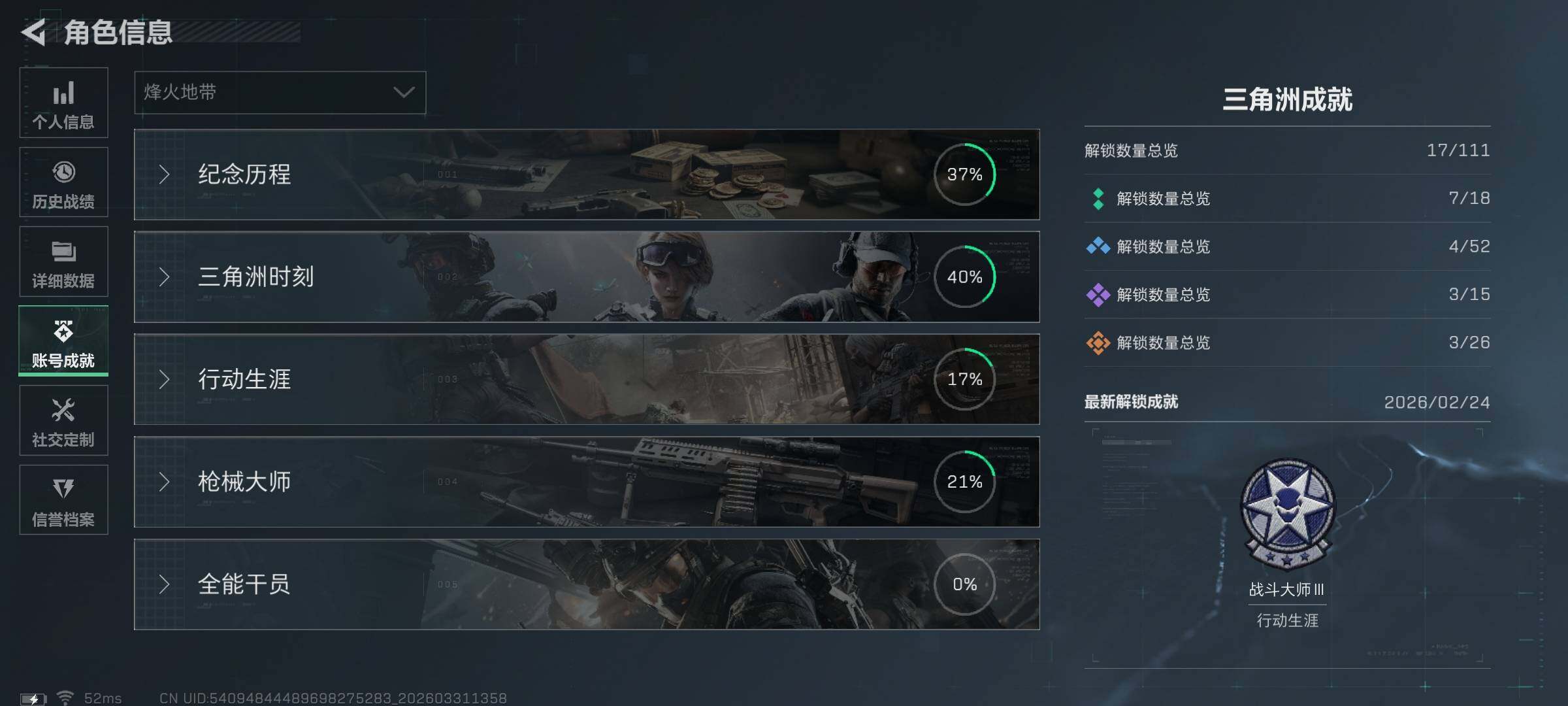
Task: Click the 解锁数量总览 17/111 summary row
Action: 1288,150
